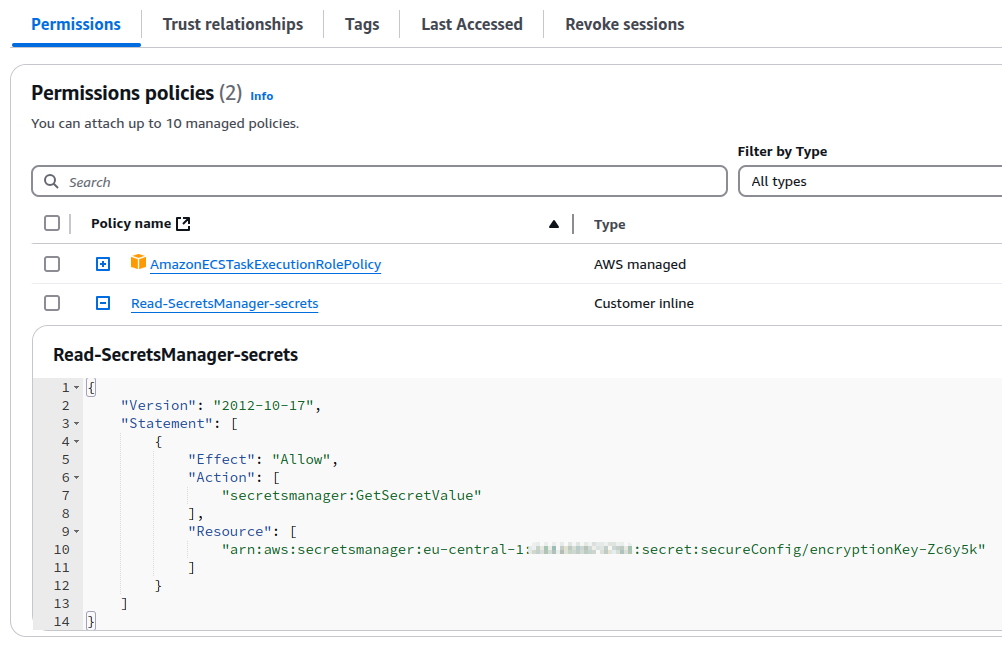Viewport: 1002px width, 656px height.
Task: Click the orange AWS managed policy box icon
Action: [x=138, y=262]
